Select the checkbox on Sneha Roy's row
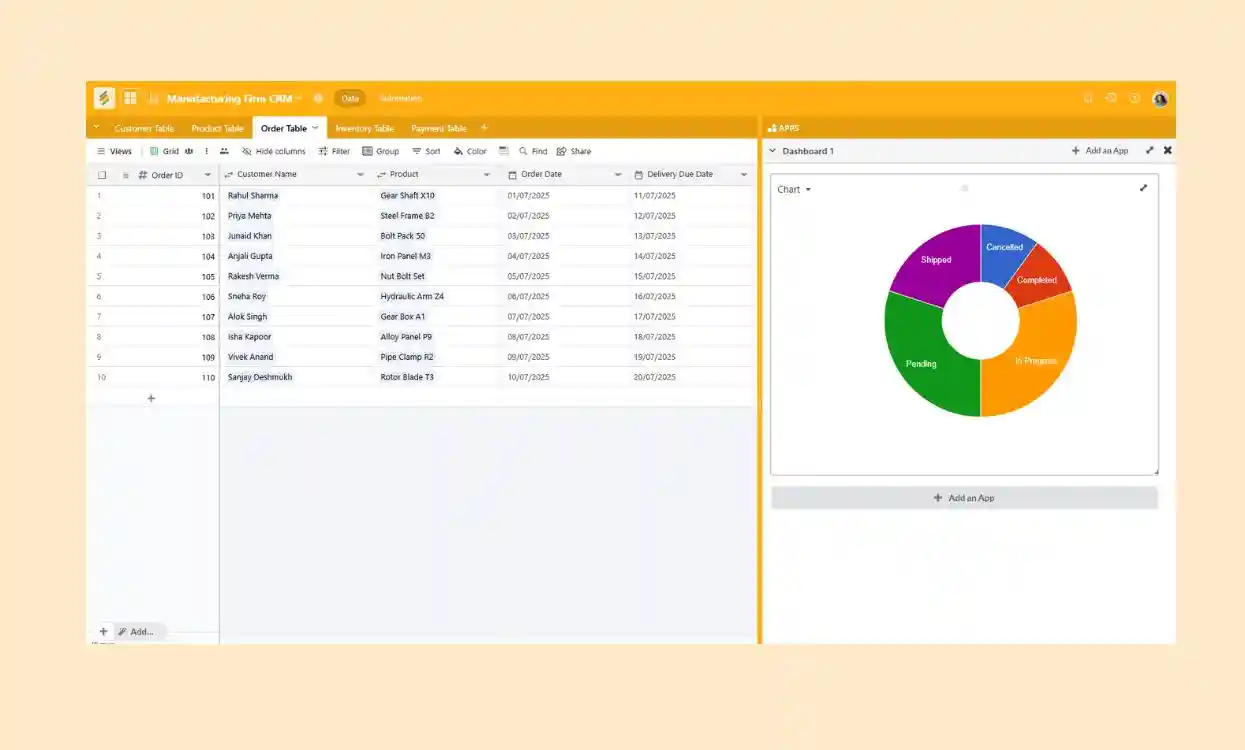Image resolution: width=1245 pixels, height=750 pixels. tap(103, 296)
